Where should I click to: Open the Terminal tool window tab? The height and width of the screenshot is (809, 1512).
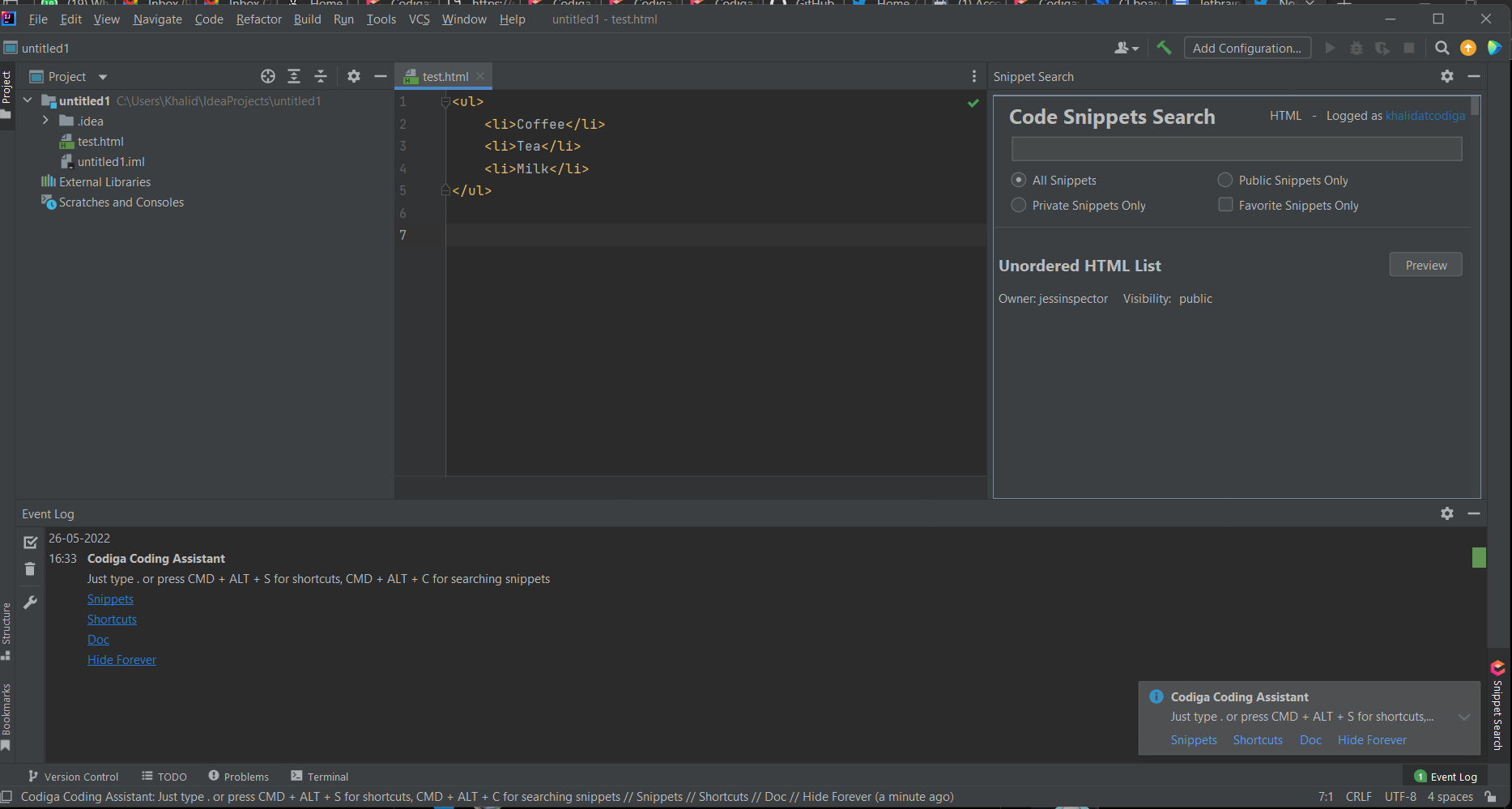pos(319,777)
